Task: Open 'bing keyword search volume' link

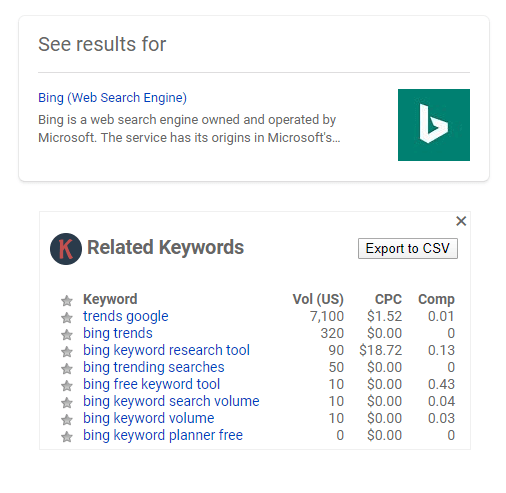Action: point(171,401)
